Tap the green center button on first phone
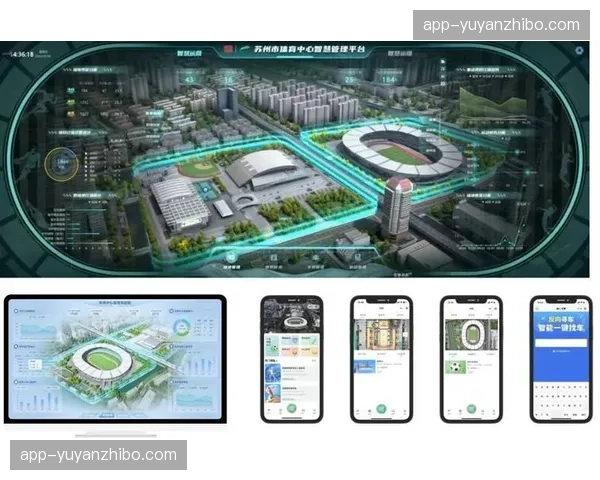600x480 pixels. (x=291, y=409)
